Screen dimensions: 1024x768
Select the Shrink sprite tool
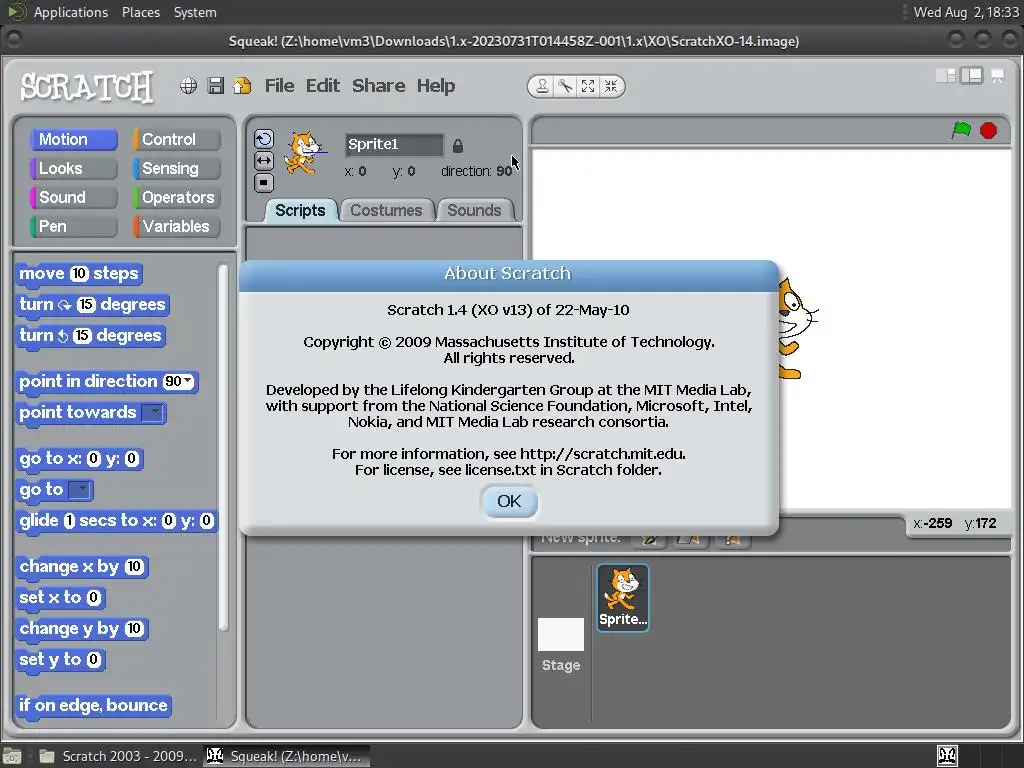tap(611, 86)
